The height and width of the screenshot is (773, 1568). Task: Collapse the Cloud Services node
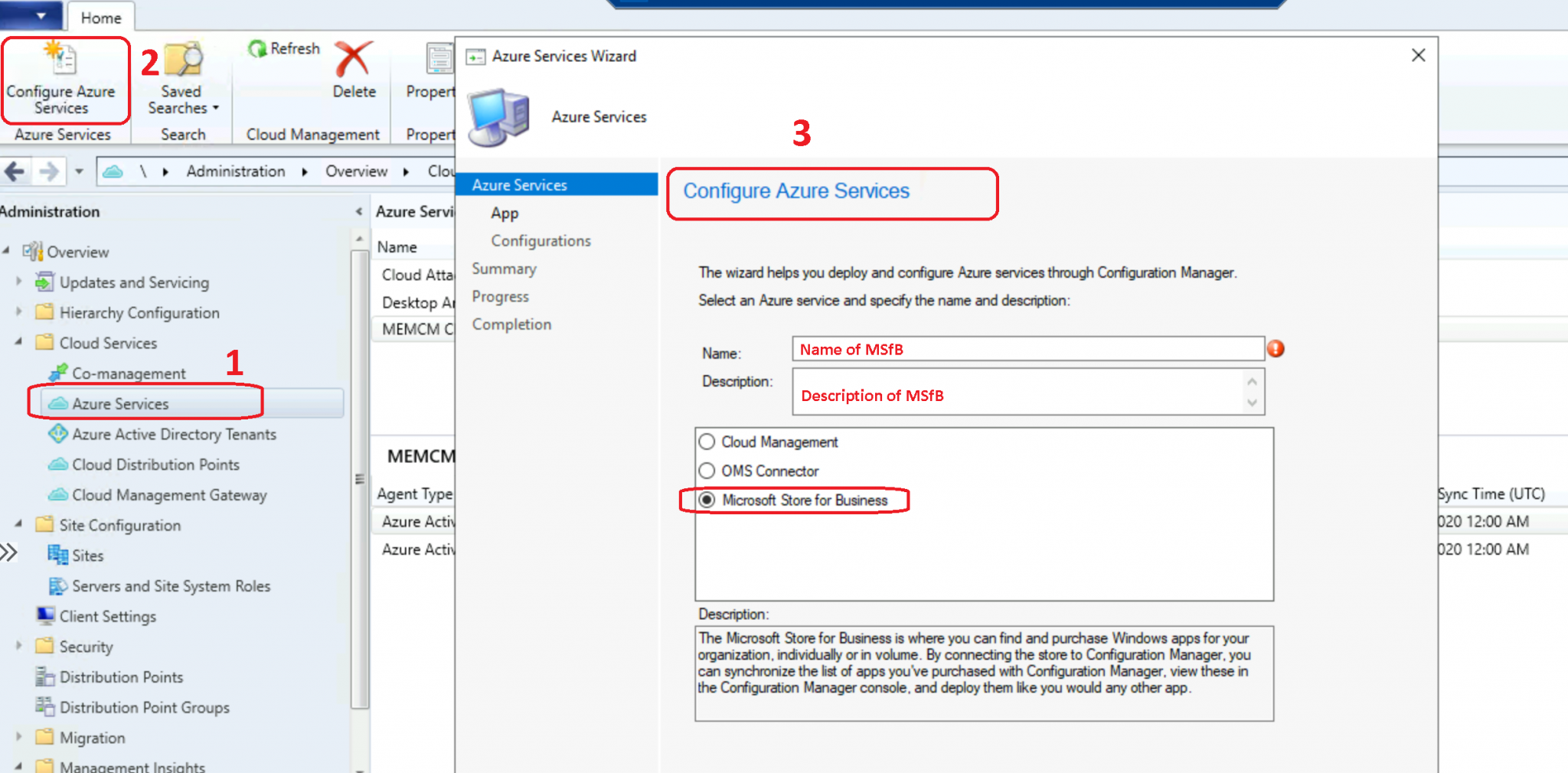click(x=19, y=343)
